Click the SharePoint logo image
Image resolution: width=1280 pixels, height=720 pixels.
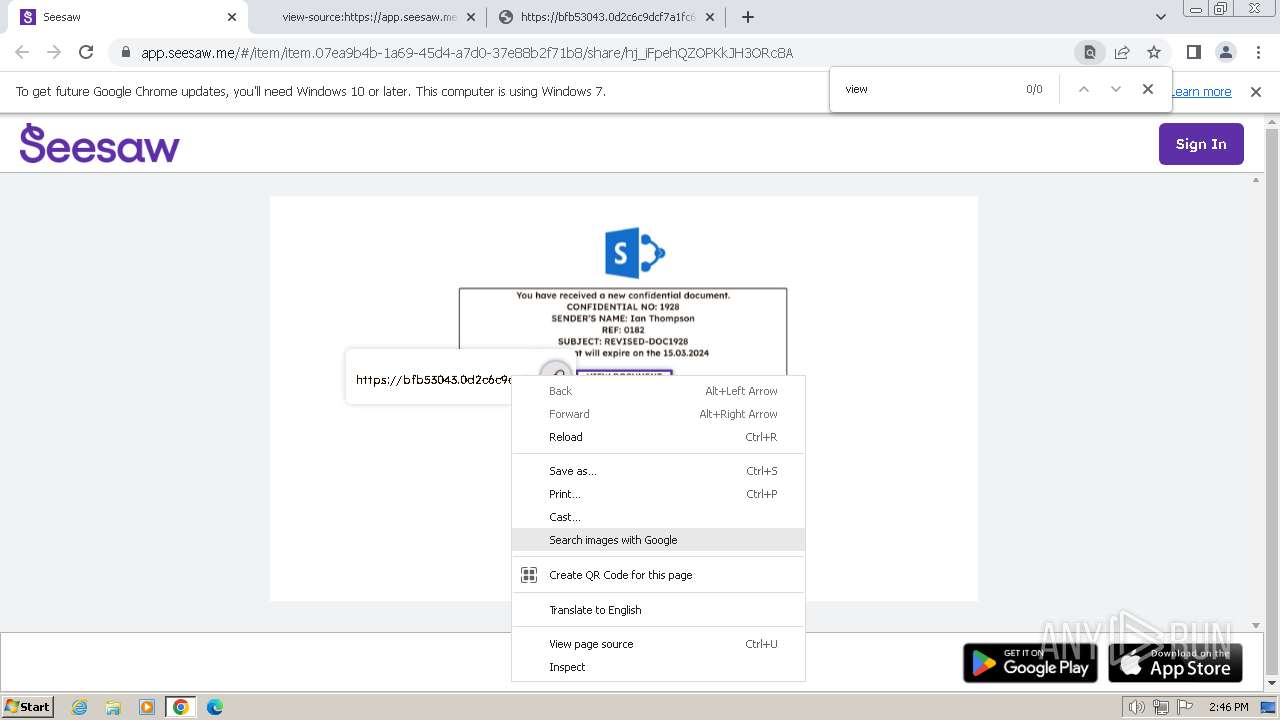click(x=634, y=252)
